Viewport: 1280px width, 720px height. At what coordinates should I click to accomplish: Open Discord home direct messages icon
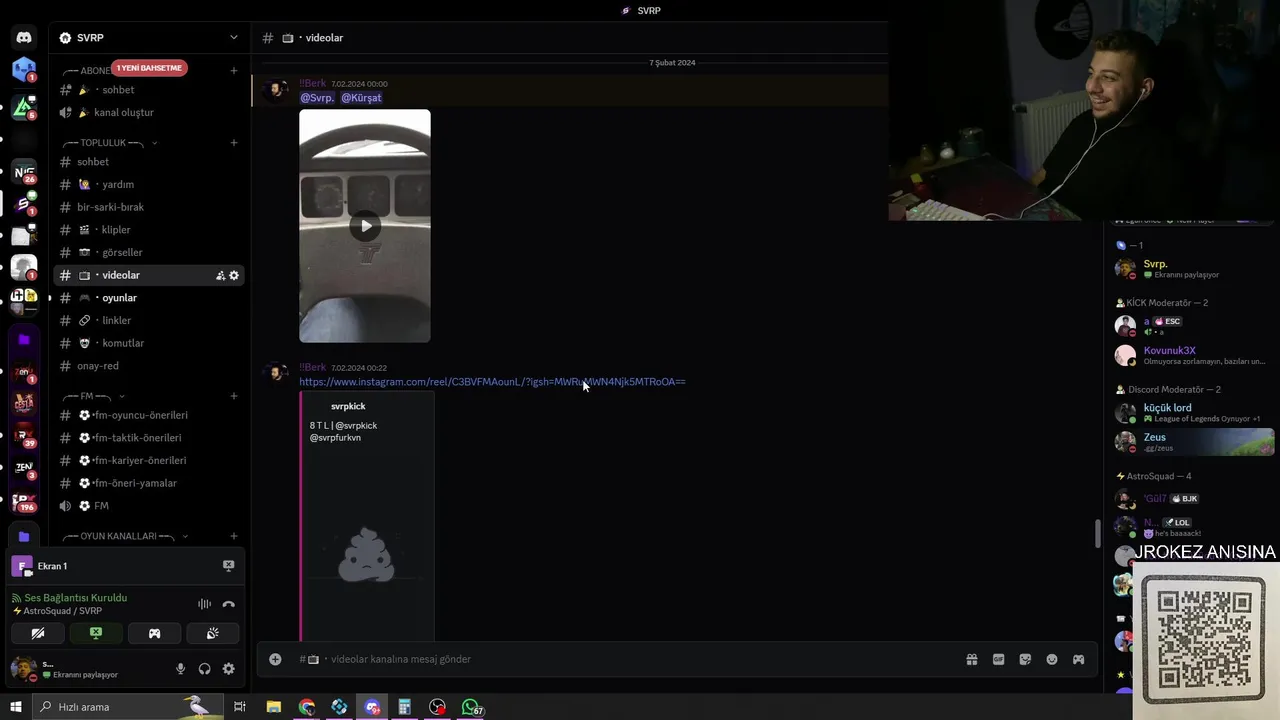tap(24, 38)
